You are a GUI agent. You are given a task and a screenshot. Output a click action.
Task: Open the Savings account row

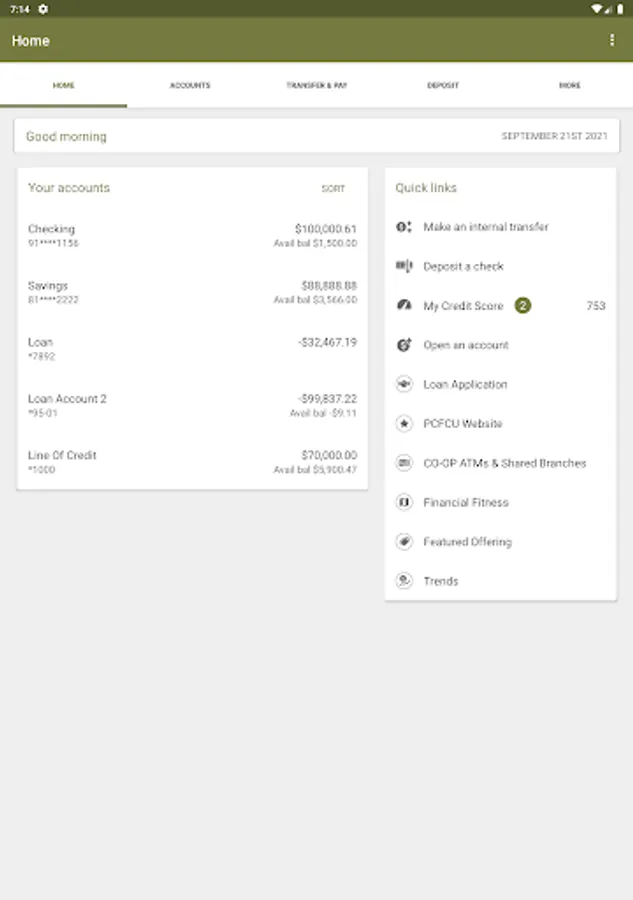[192, 292]
